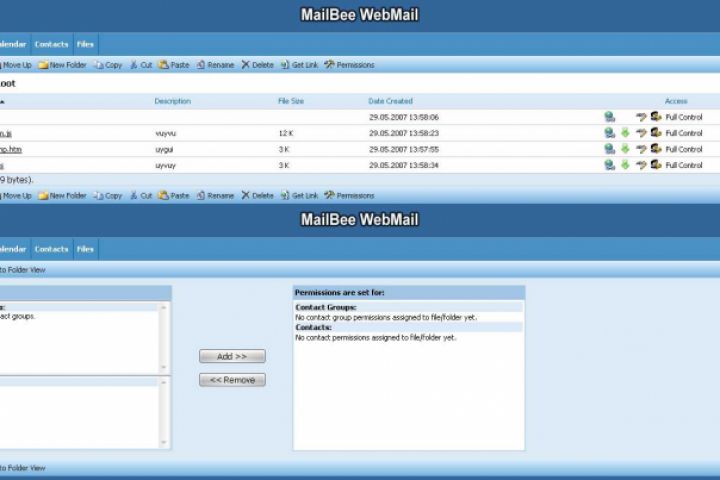Screen dimensions: 720x480
Task: Click the globe icon in the 13:58:34 row
Action: (x=609, y=165)
